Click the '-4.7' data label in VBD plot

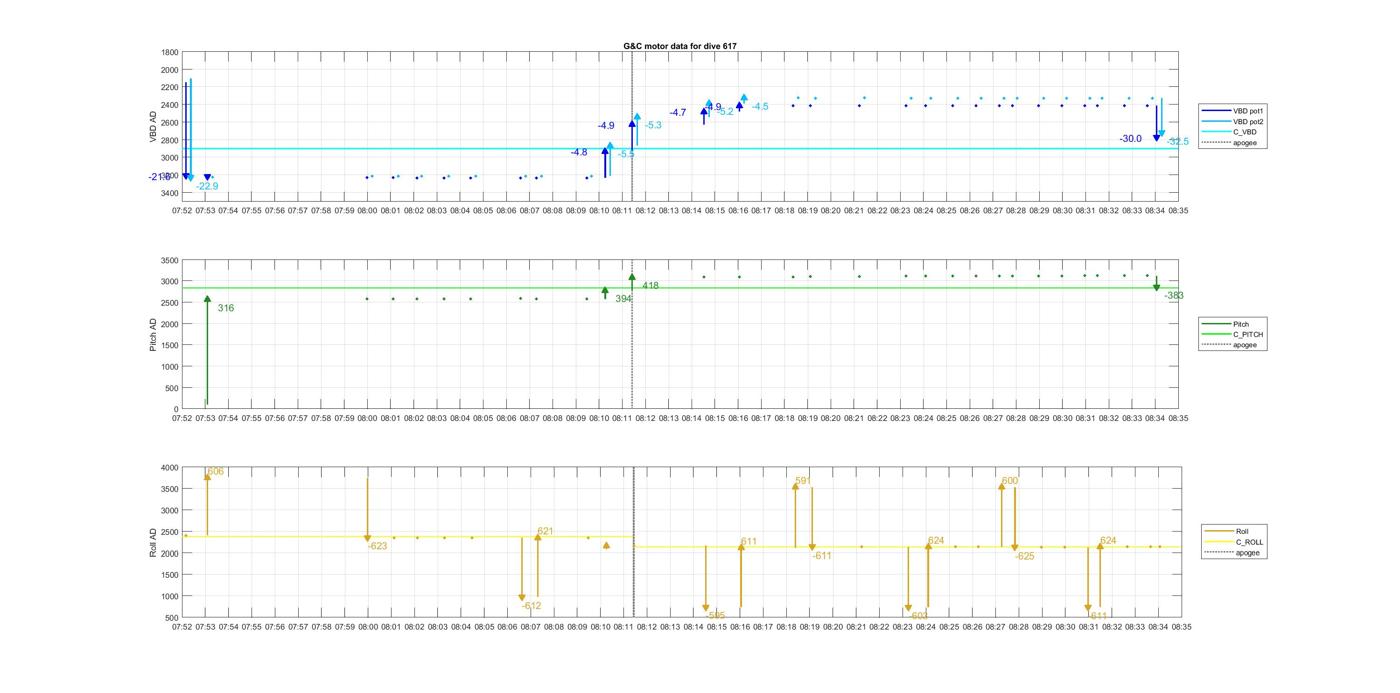(678, 113)
